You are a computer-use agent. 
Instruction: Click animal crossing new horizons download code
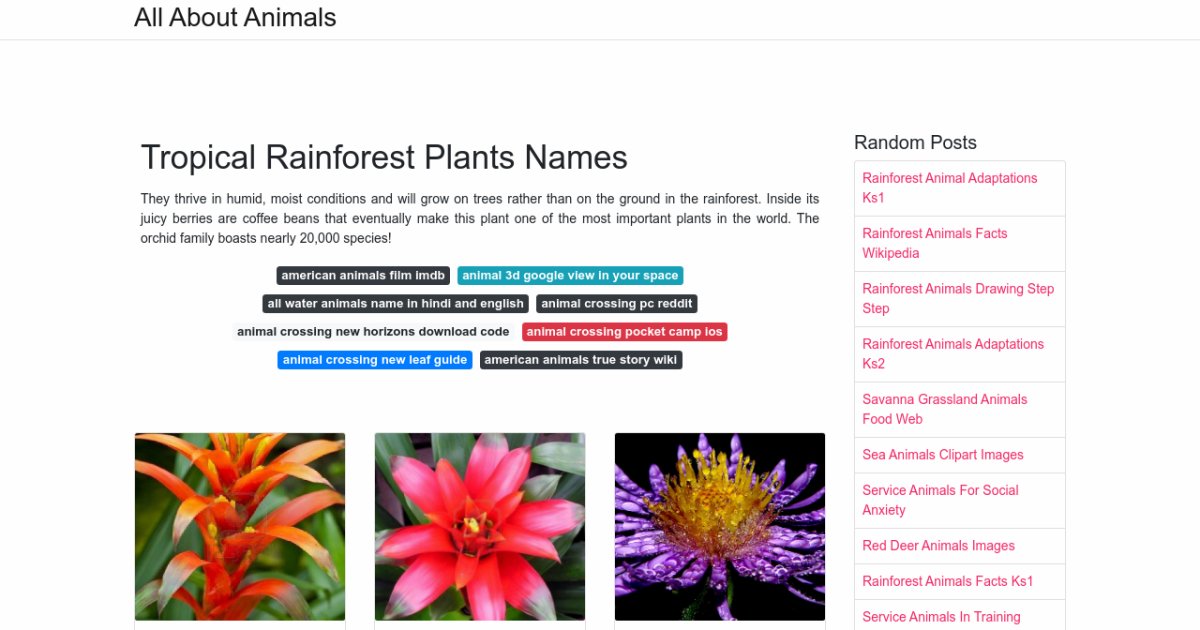(x=373, y=331)
